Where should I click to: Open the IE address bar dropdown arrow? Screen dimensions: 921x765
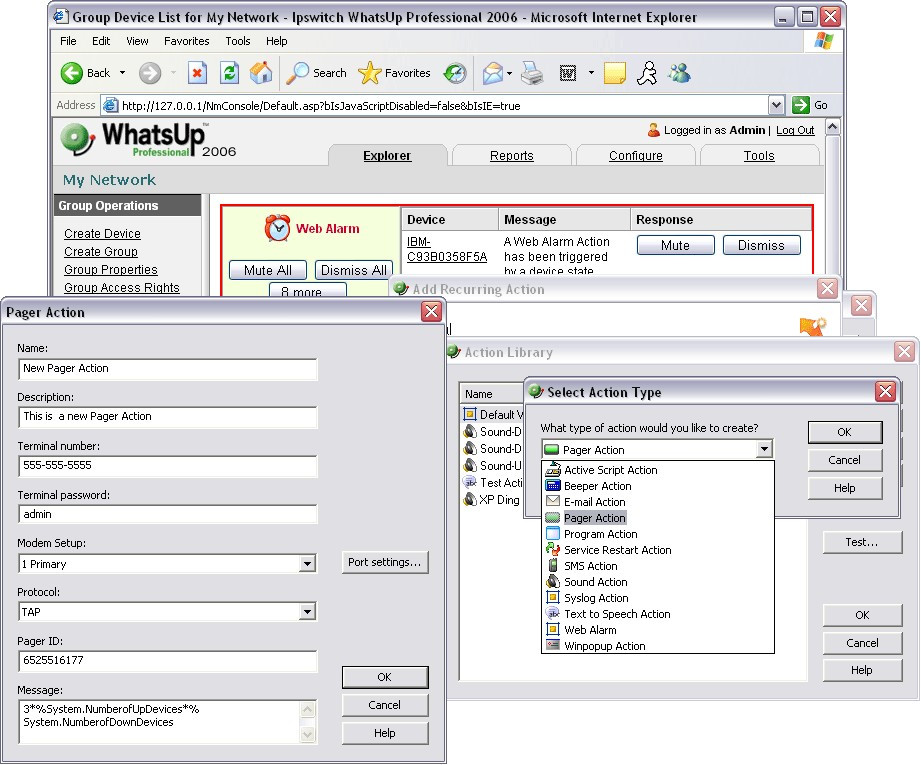(776, 105)
